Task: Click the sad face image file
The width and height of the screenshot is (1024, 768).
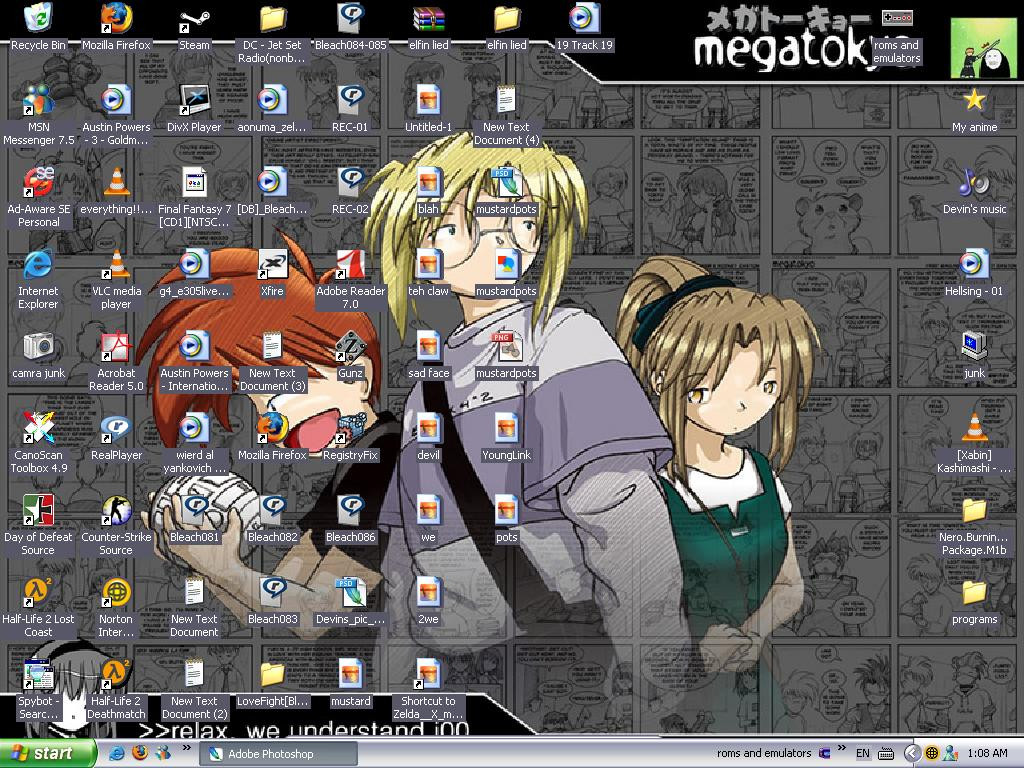Action: pyautogui.click(x=428, y=347)
